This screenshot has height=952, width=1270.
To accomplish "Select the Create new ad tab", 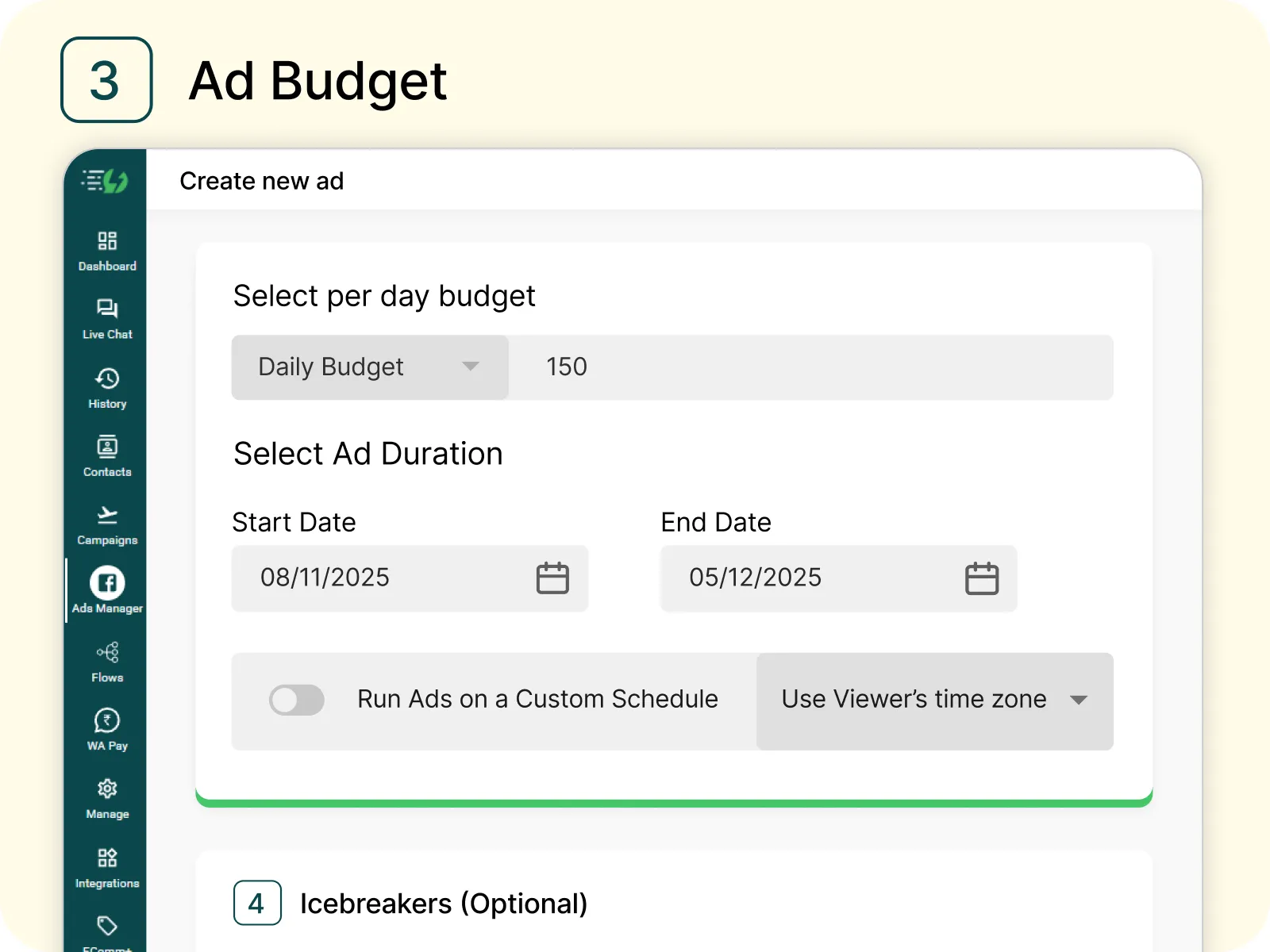I will click(262, 181).
